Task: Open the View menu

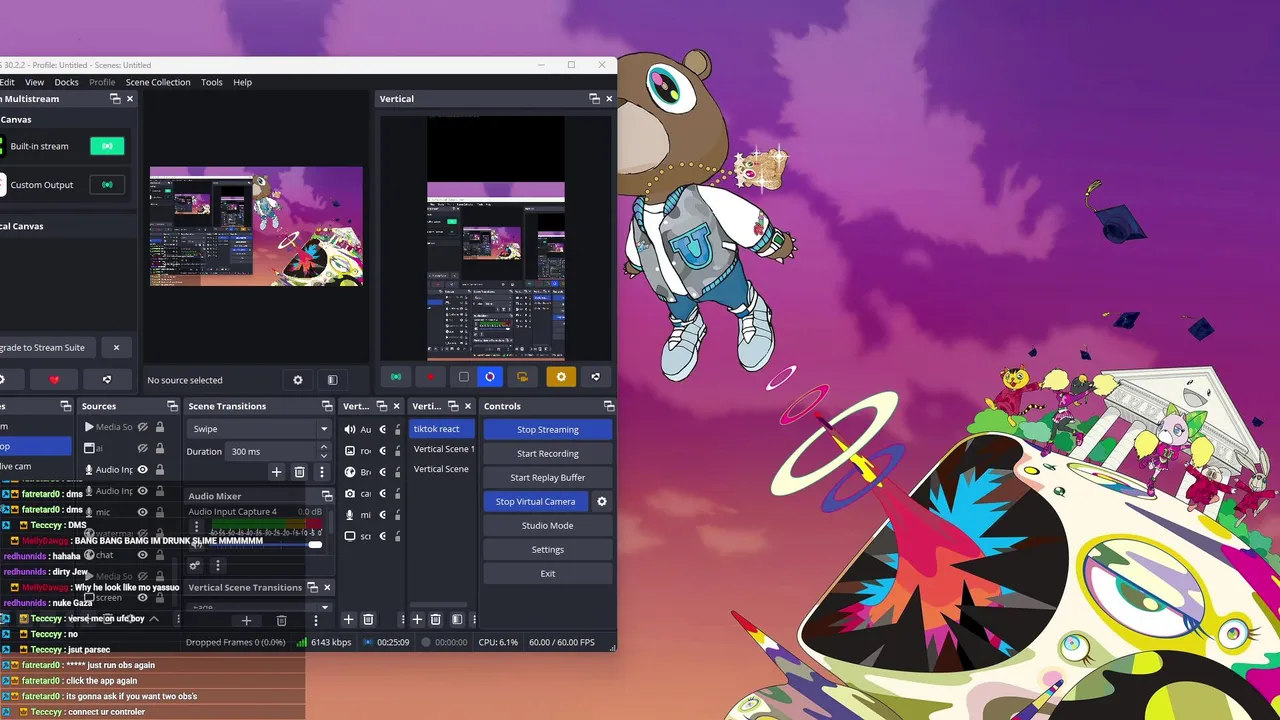Action: pyautogui.click(x=34, y=82)
